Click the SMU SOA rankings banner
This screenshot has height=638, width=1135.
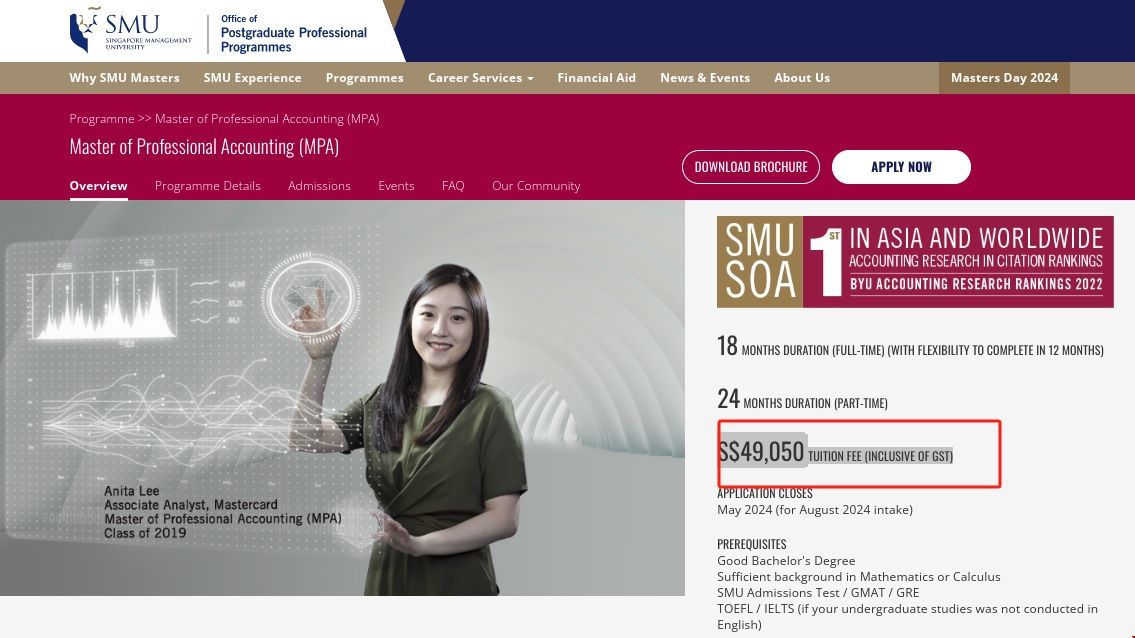point(915,261)
